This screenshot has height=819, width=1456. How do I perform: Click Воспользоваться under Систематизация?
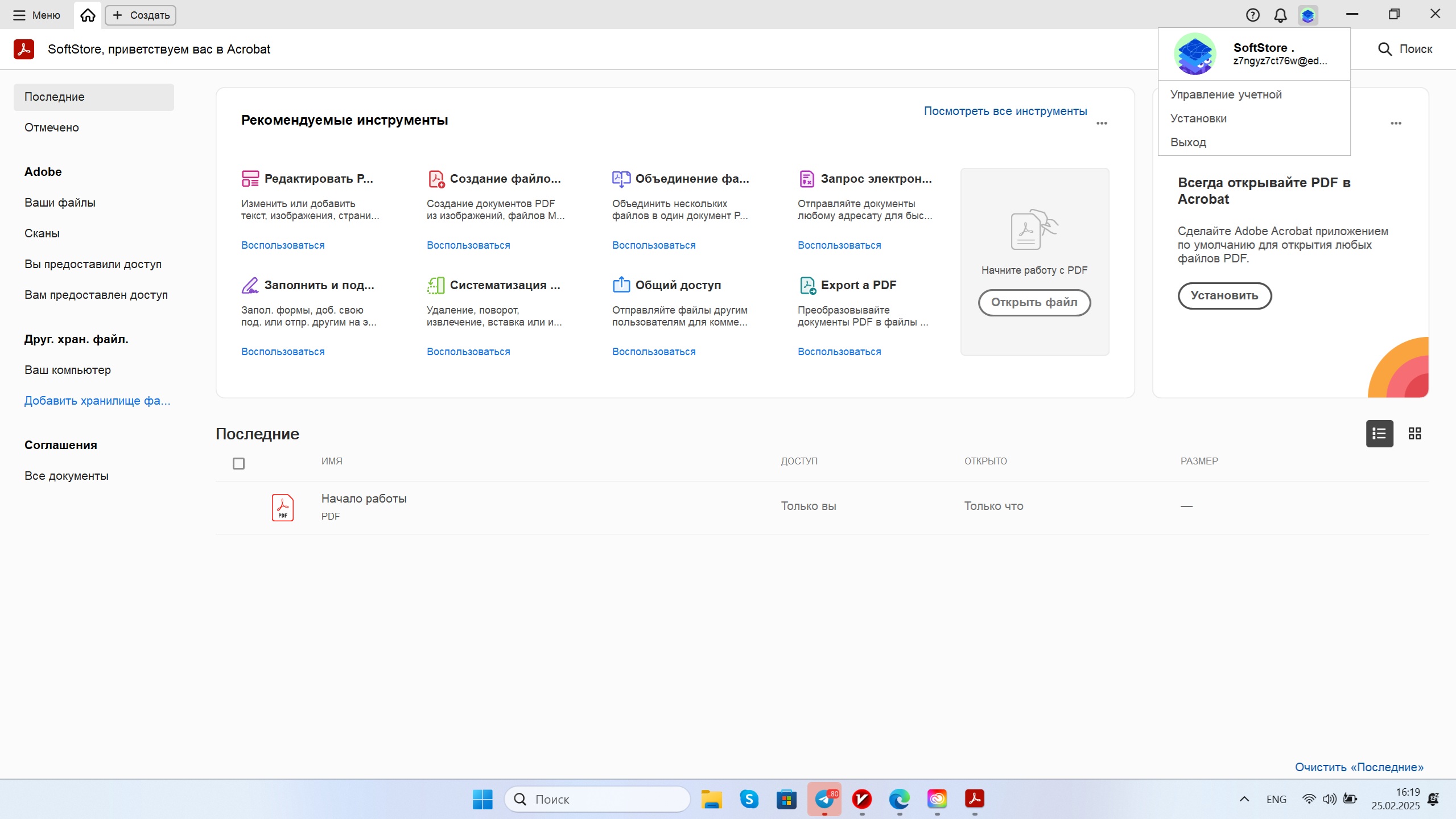coord(468,352)
